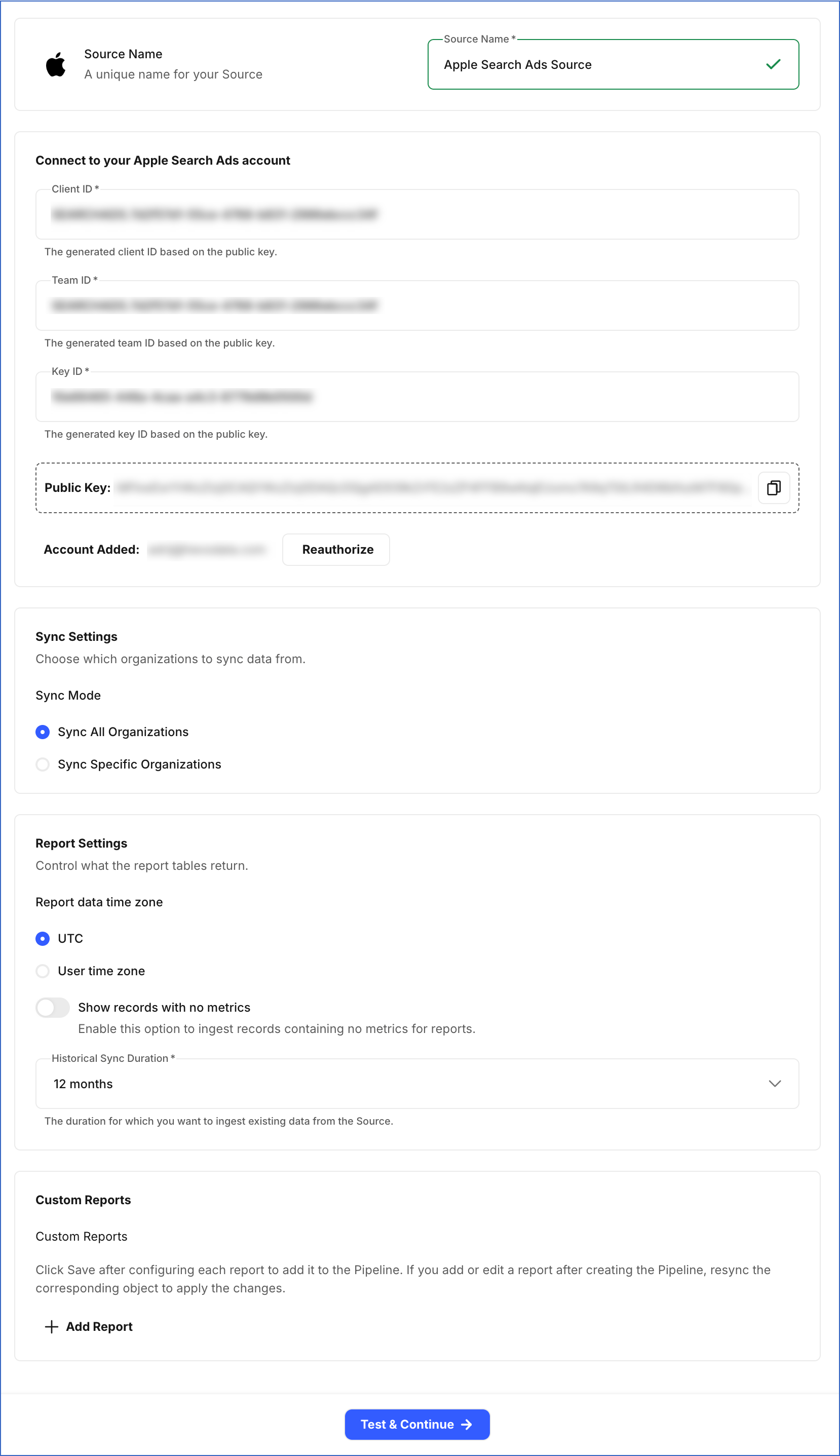Click 'The generated key ID' helper text
This screenshot has height=1456, width=840.
pos(156,434)
